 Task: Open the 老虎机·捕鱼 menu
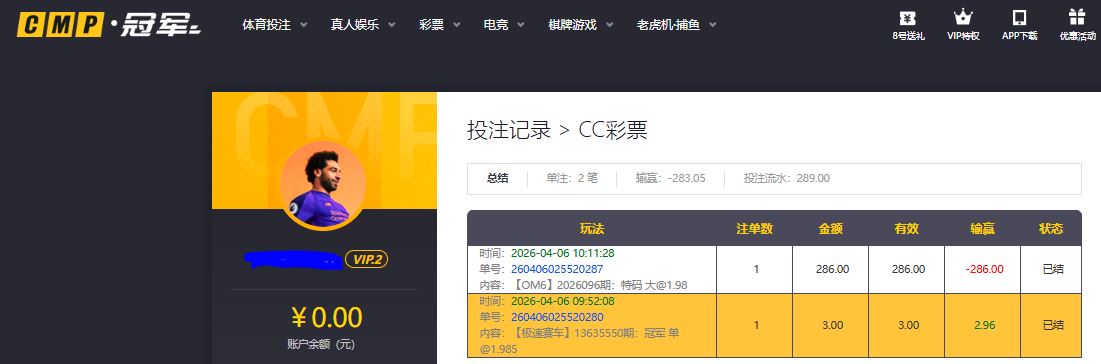[668, 25]
